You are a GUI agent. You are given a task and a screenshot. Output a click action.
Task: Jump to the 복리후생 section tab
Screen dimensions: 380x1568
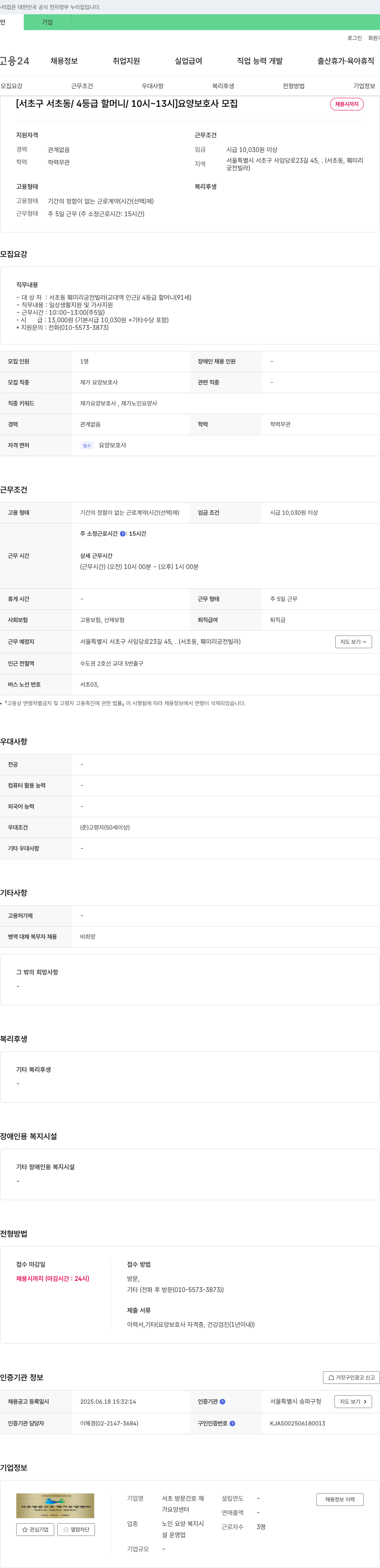pos(223,86)
